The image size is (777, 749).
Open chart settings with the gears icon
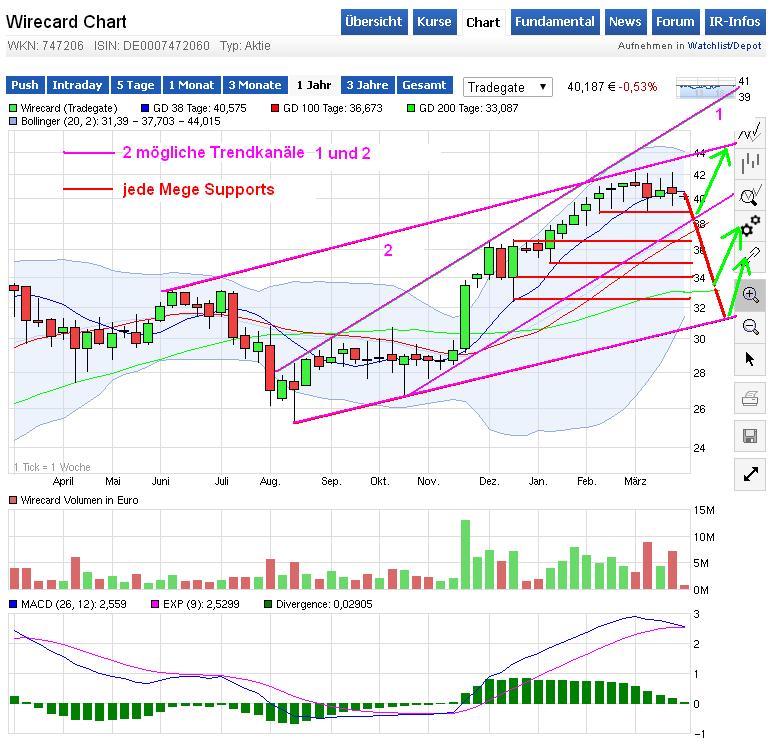tap(750, 227)
